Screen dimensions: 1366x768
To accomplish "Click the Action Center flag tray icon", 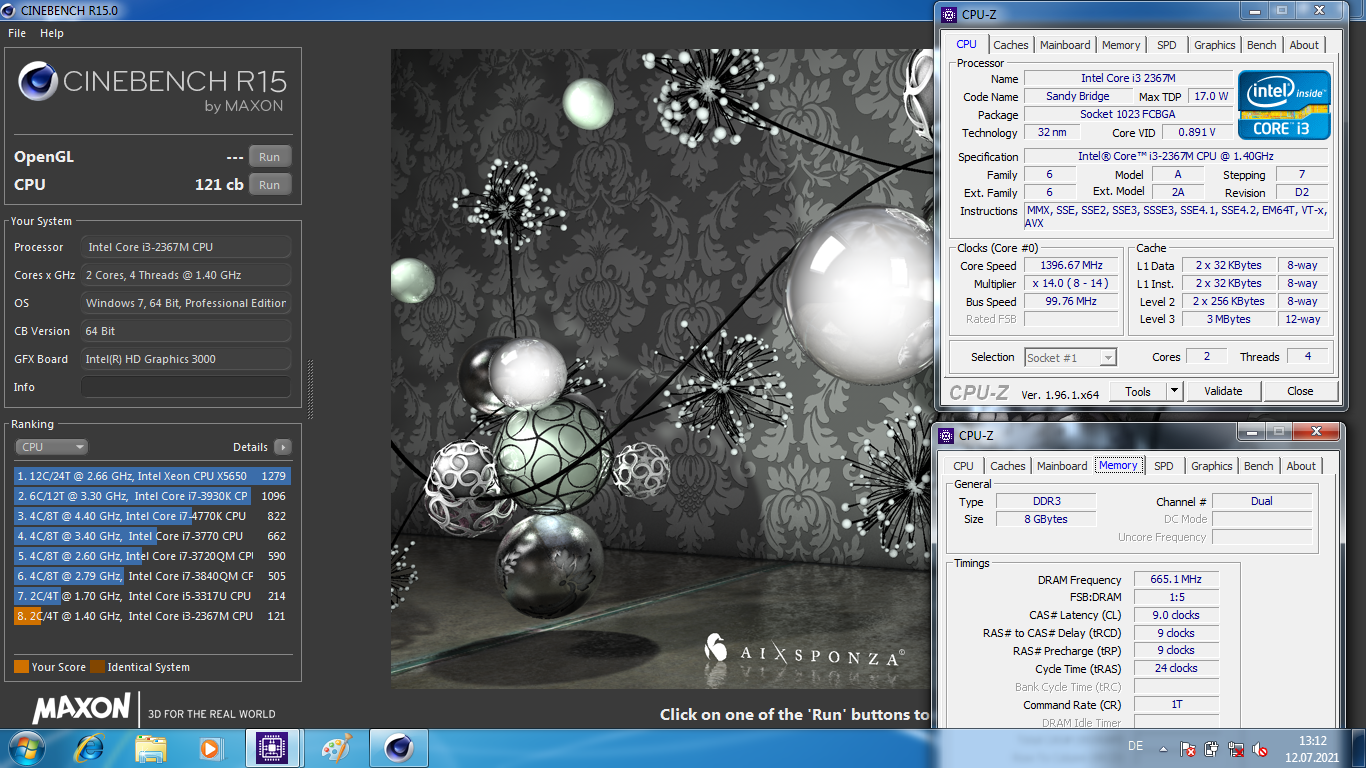I will tap(1188, 749).
